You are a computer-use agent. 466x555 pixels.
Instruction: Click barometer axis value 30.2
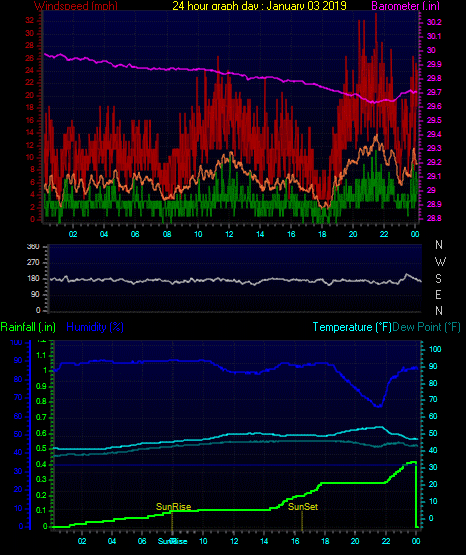[434, 22]
